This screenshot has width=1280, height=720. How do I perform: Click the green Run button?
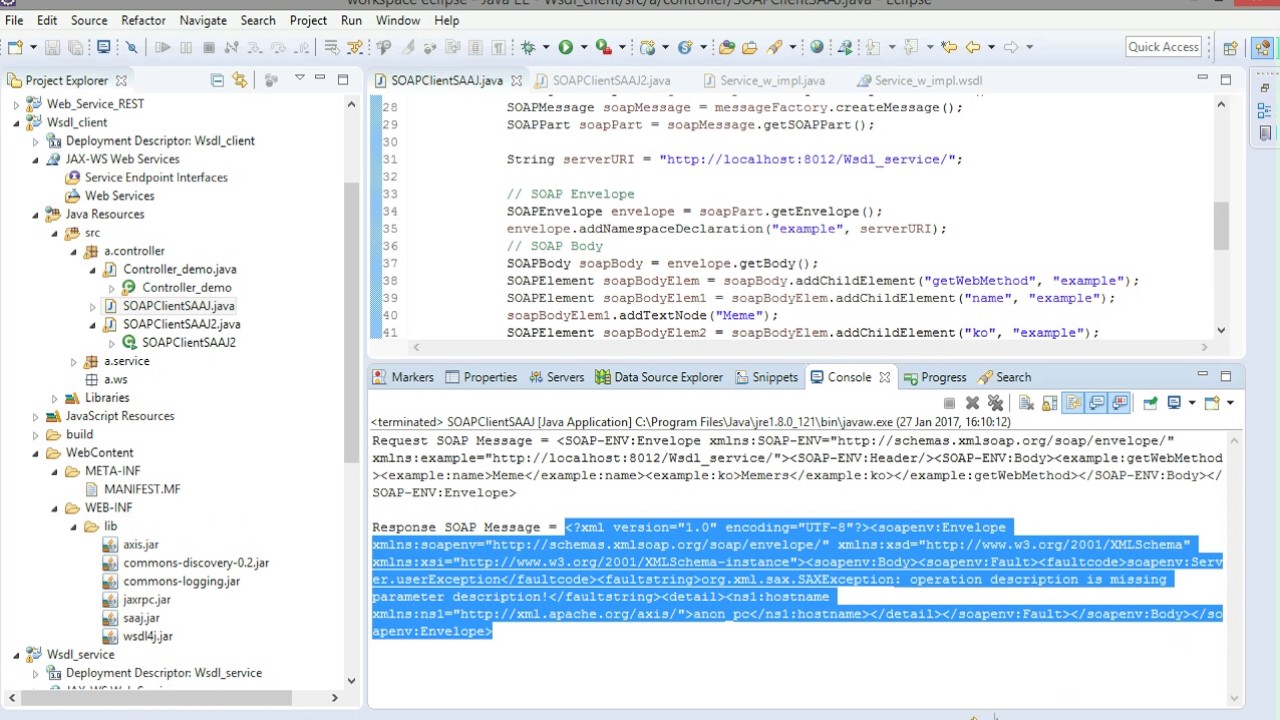[x=566, y=47]
